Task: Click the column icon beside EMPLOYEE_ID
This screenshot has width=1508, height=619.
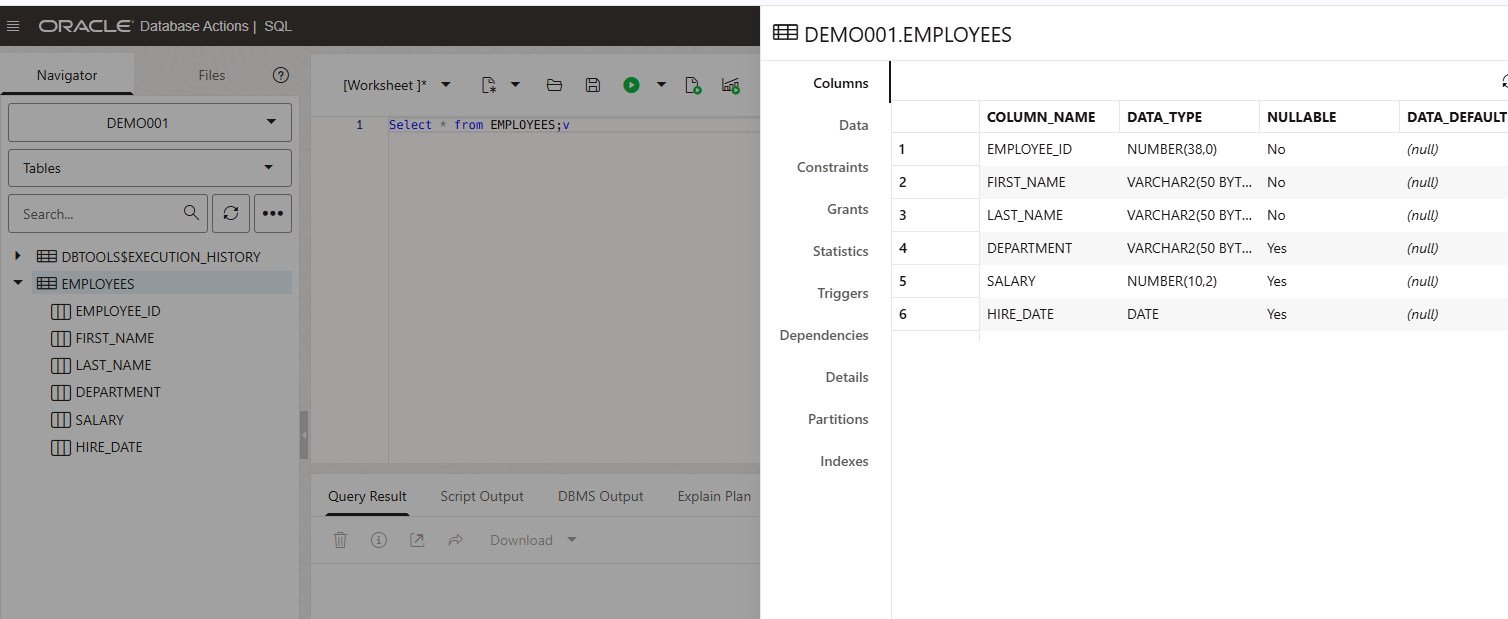Action: (x=60, y=311)
